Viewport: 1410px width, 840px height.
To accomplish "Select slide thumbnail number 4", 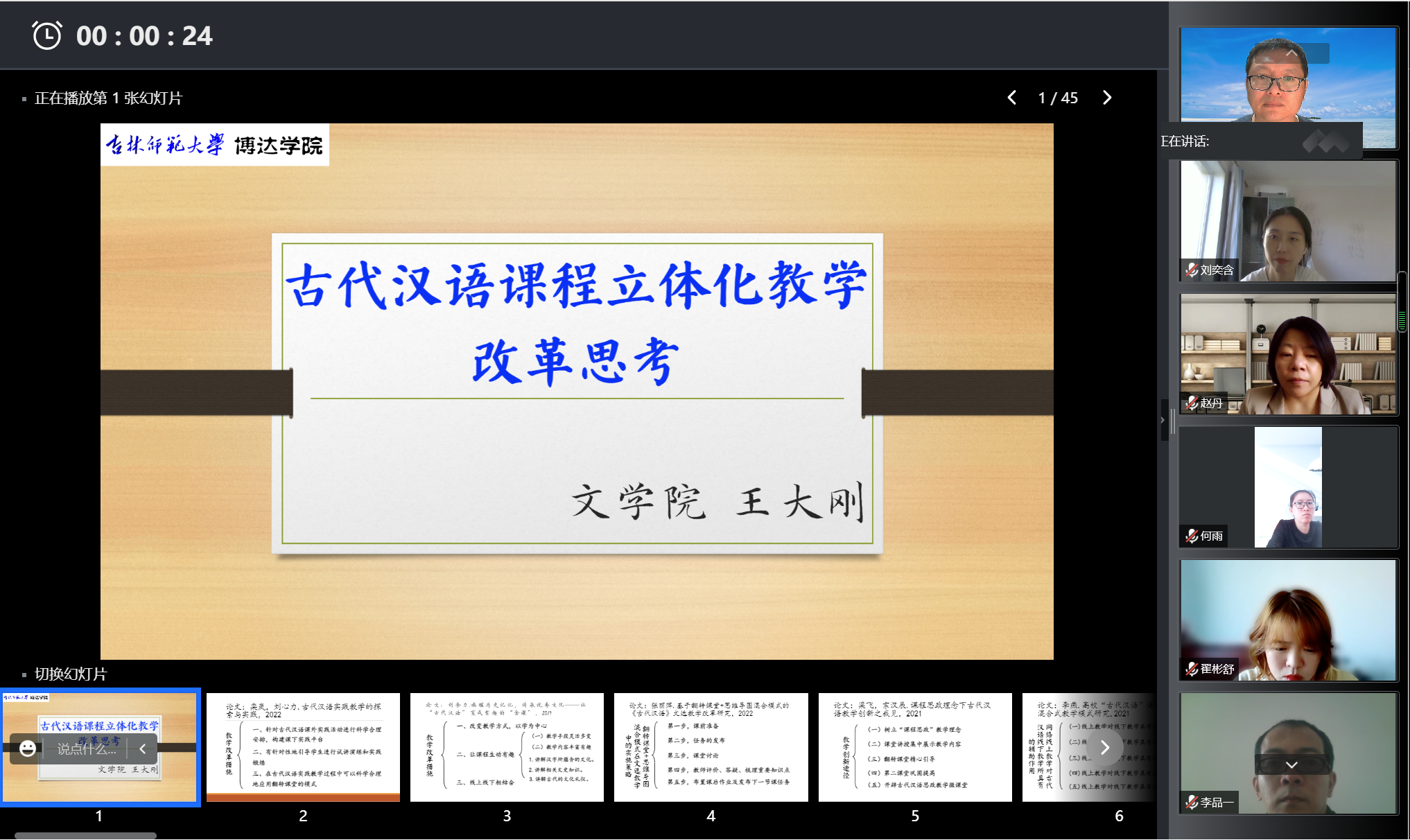I will click(711, 747).
